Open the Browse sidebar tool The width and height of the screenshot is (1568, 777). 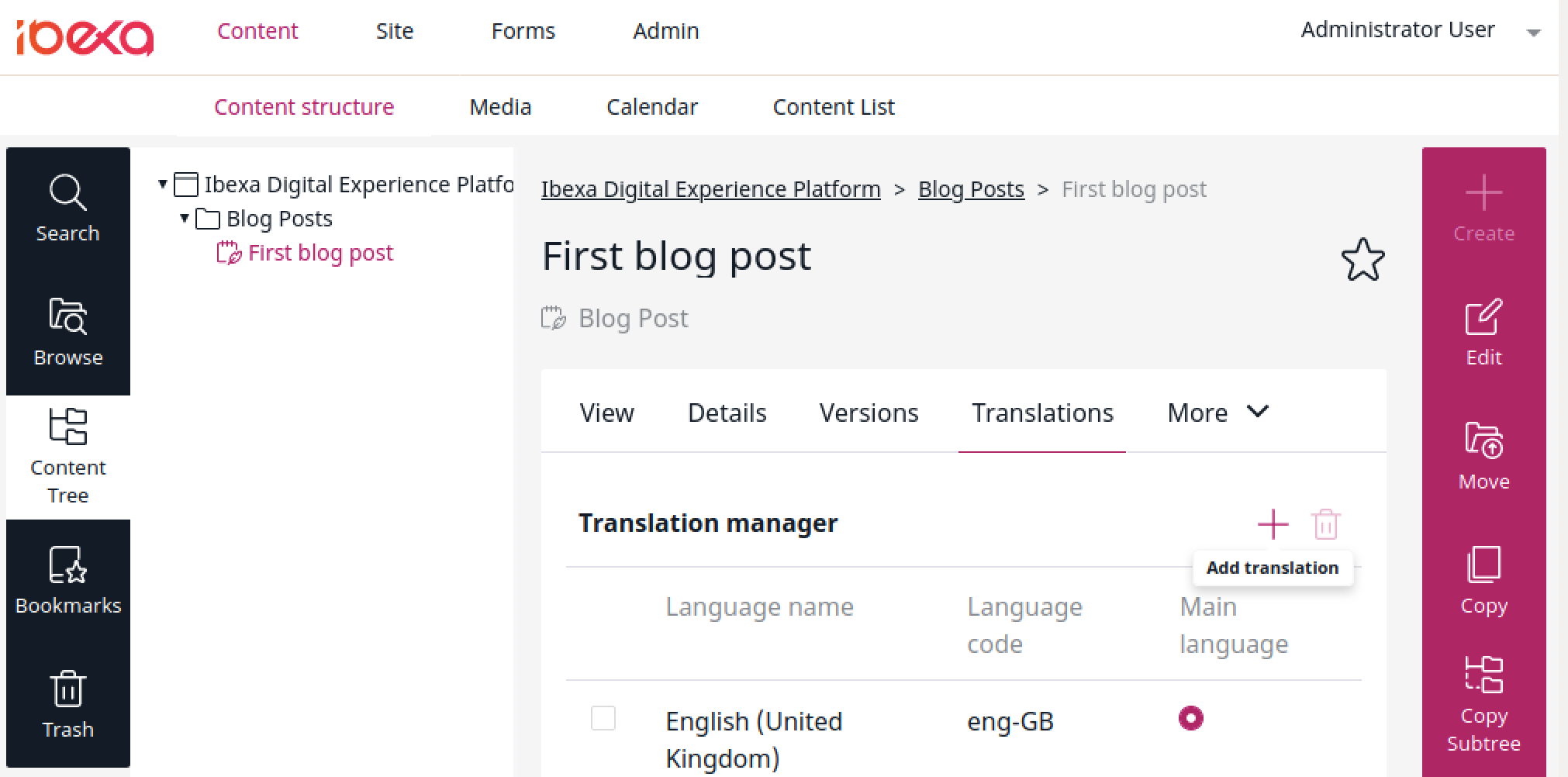point(68,333)
